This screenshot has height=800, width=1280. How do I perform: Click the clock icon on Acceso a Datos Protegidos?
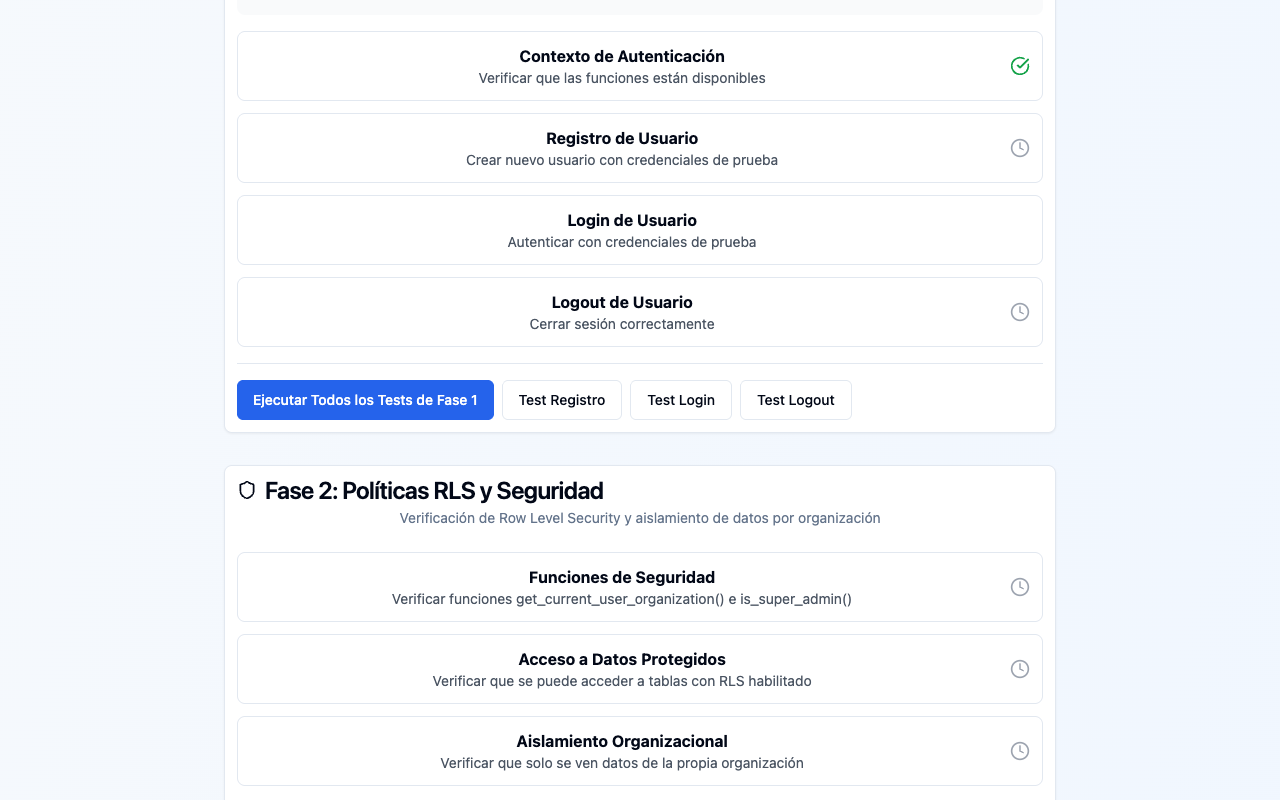tap(1019, 669)
